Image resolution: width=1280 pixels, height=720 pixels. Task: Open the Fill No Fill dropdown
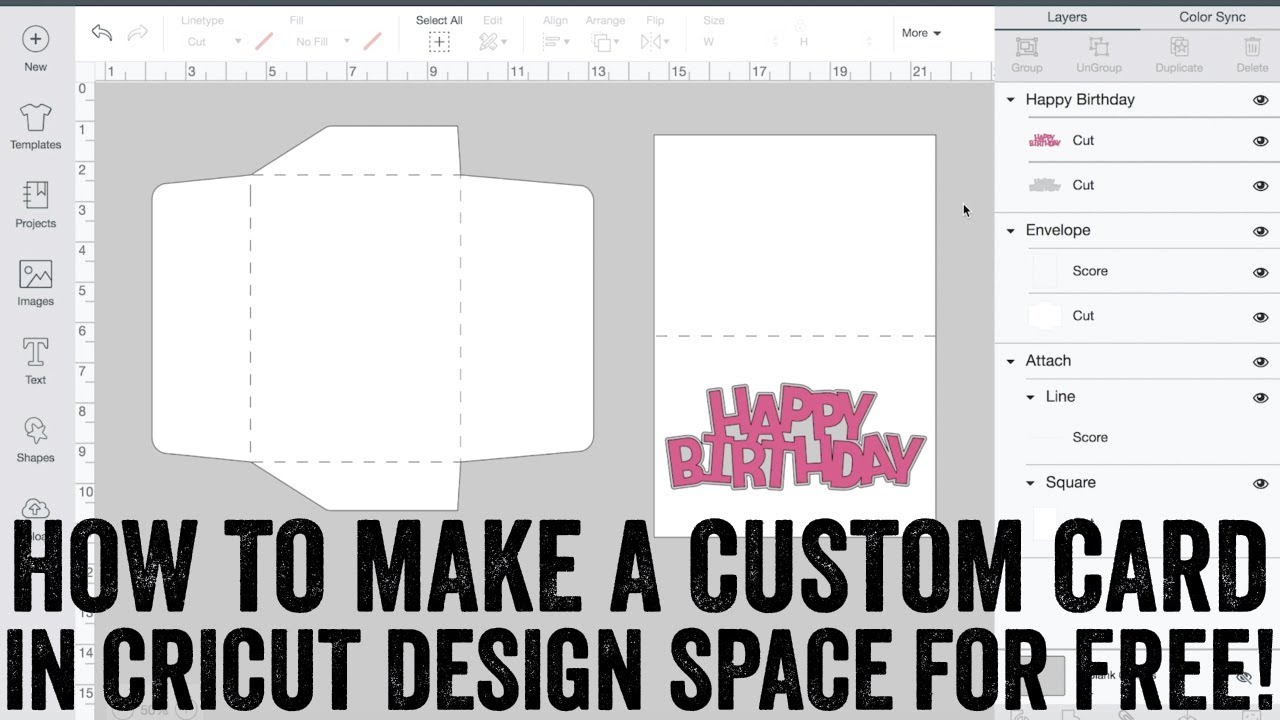(323, 42)
